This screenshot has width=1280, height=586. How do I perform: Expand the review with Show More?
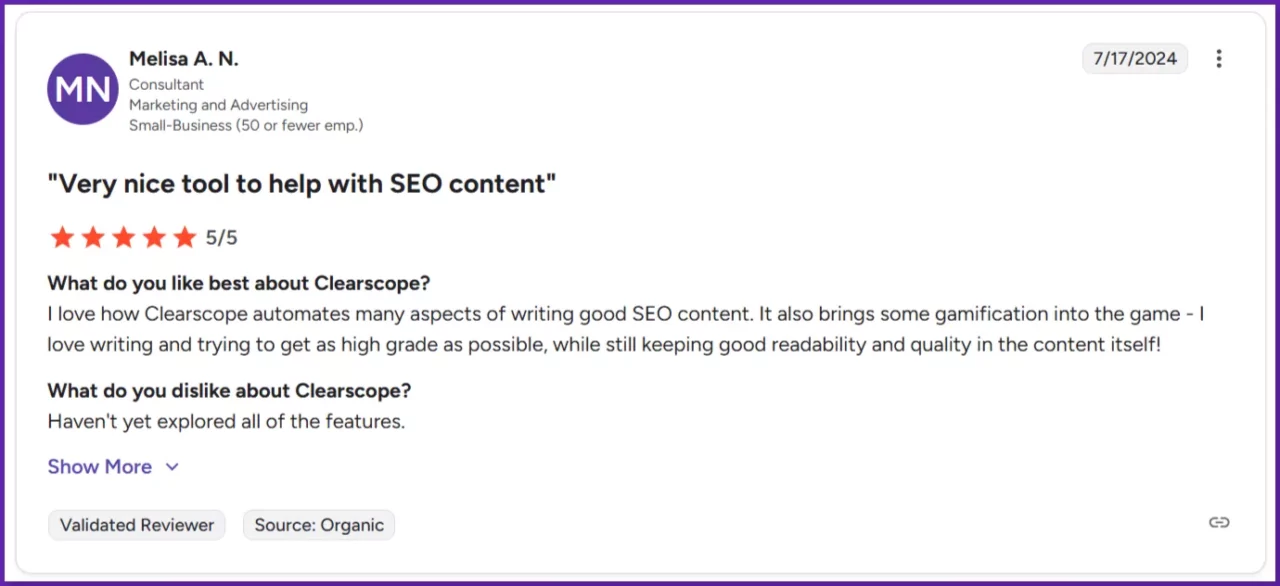[100, 467]
